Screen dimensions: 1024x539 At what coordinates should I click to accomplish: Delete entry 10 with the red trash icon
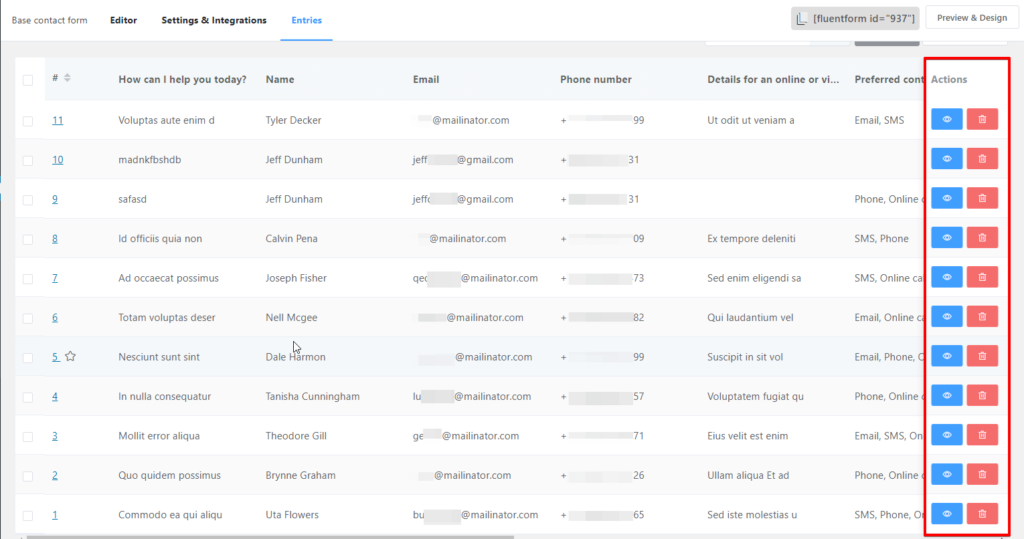[982, 159]
